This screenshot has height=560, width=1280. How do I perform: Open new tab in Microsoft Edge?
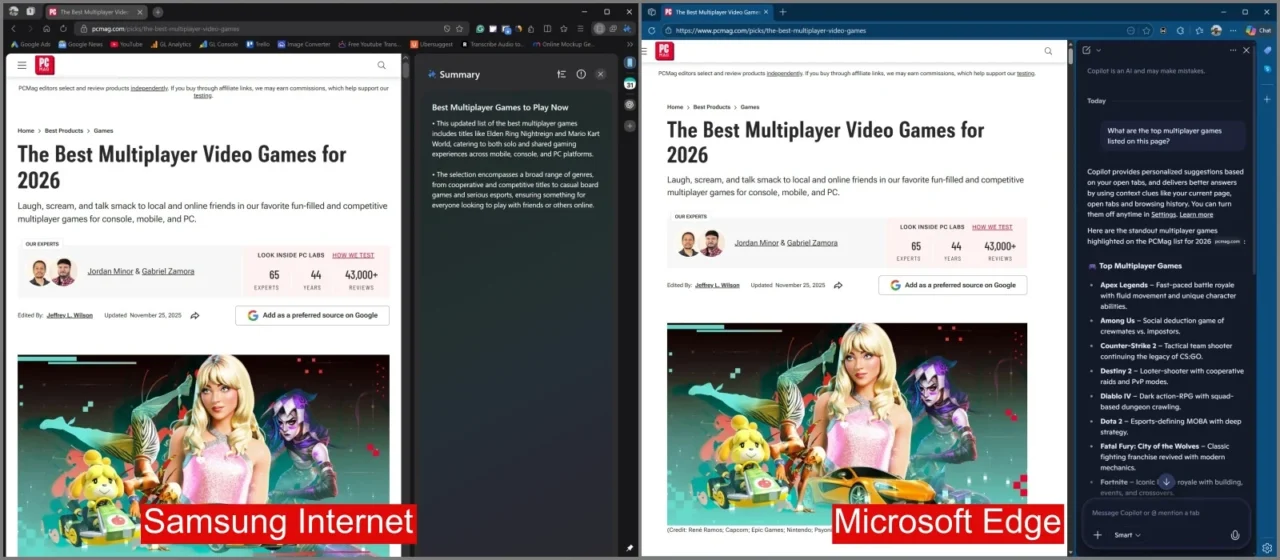pyautogui.click(x=783, y=12)
